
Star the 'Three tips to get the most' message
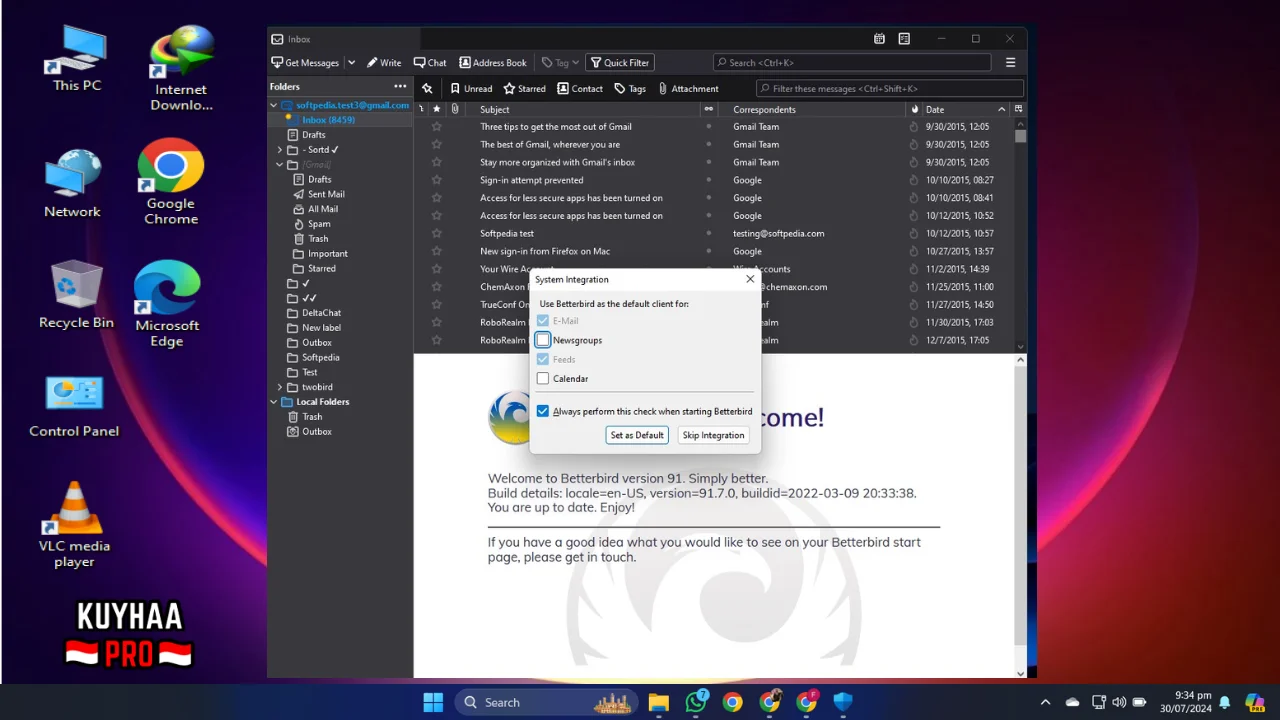pos(436,127)
